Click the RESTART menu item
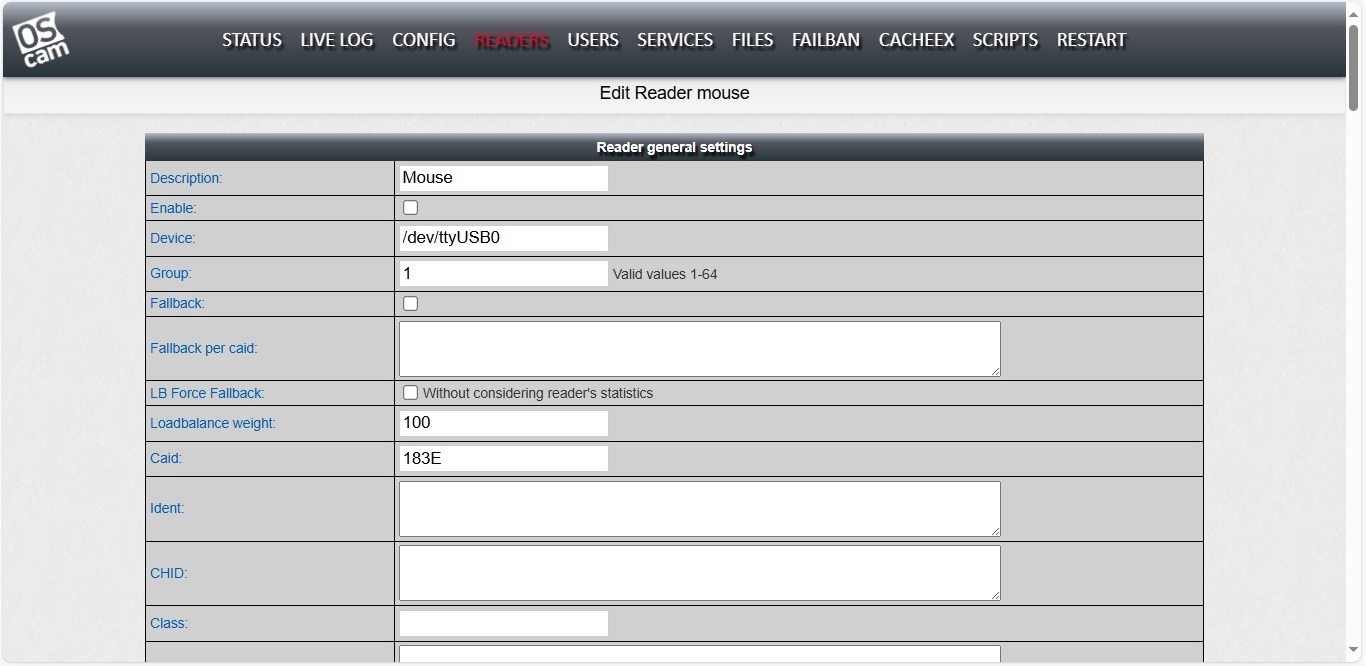The width and height of the screenshot is (1366, 666). pyautogui.click(x=1091, y=40)
